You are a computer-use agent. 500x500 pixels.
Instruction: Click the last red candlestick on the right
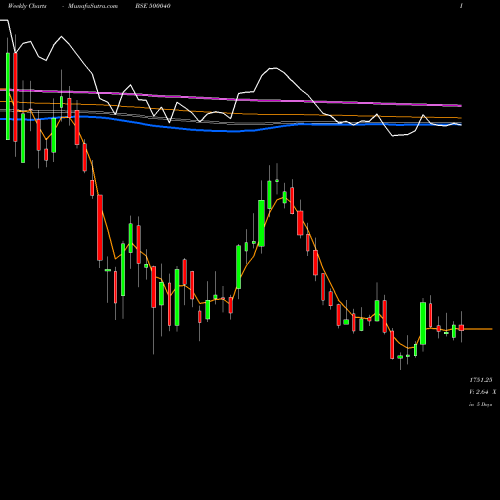coord(461,328)
